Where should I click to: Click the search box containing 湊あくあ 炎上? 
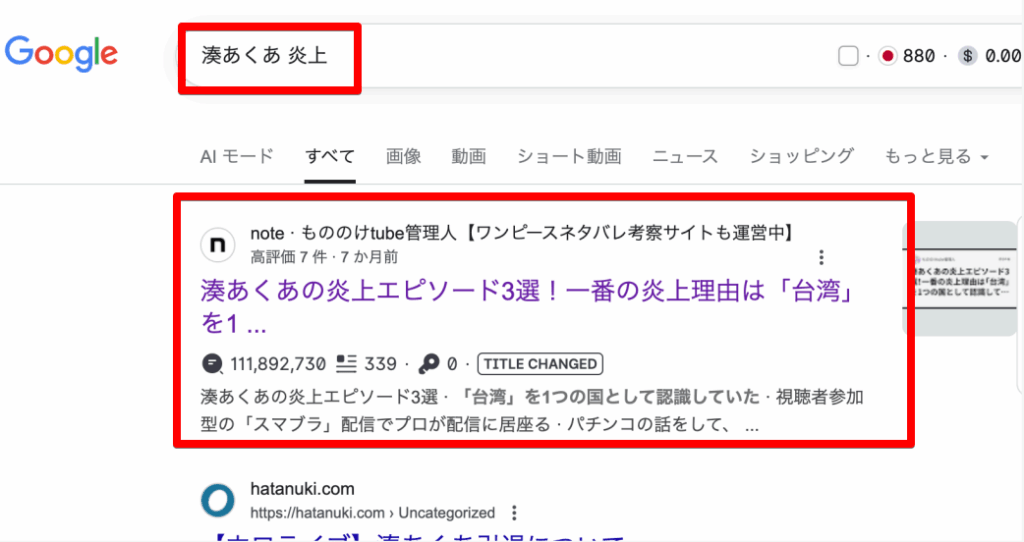[500, 56]
